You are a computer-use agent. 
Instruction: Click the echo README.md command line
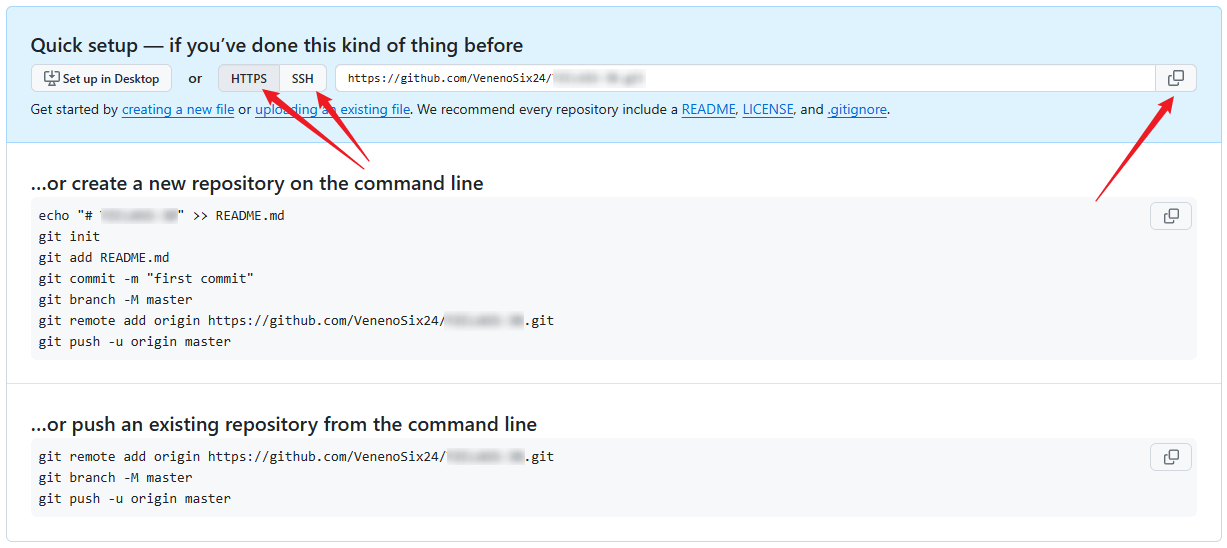pos(161,215)
